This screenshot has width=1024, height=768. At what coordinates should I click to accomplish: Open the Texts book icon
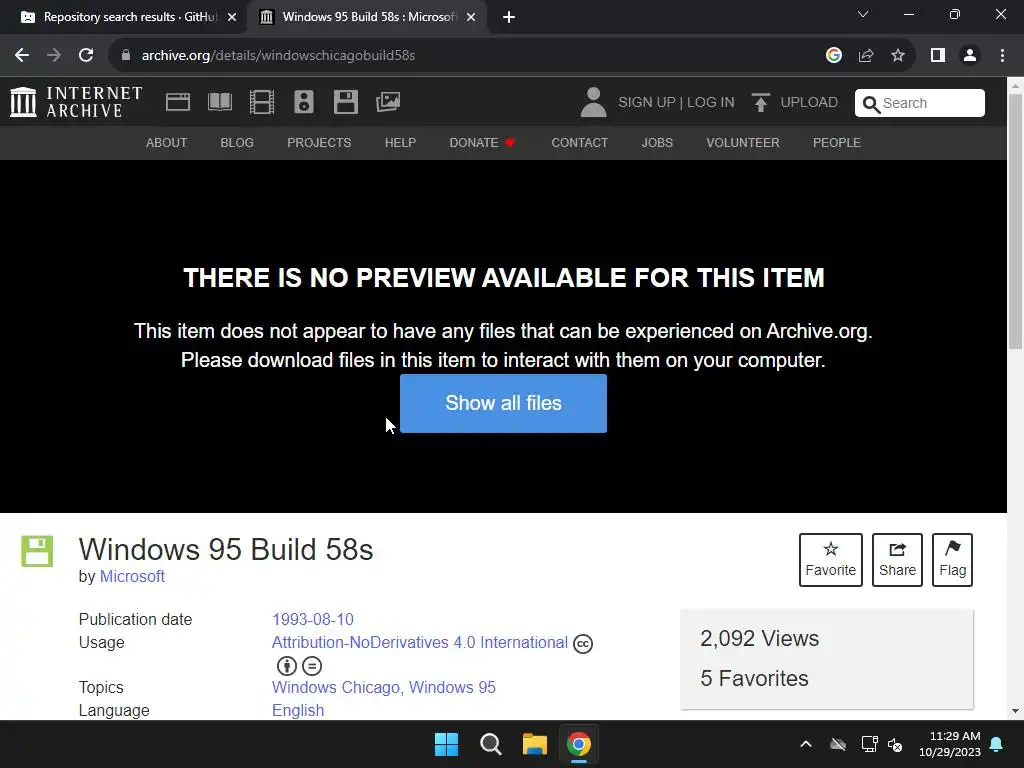pos(220,103)
